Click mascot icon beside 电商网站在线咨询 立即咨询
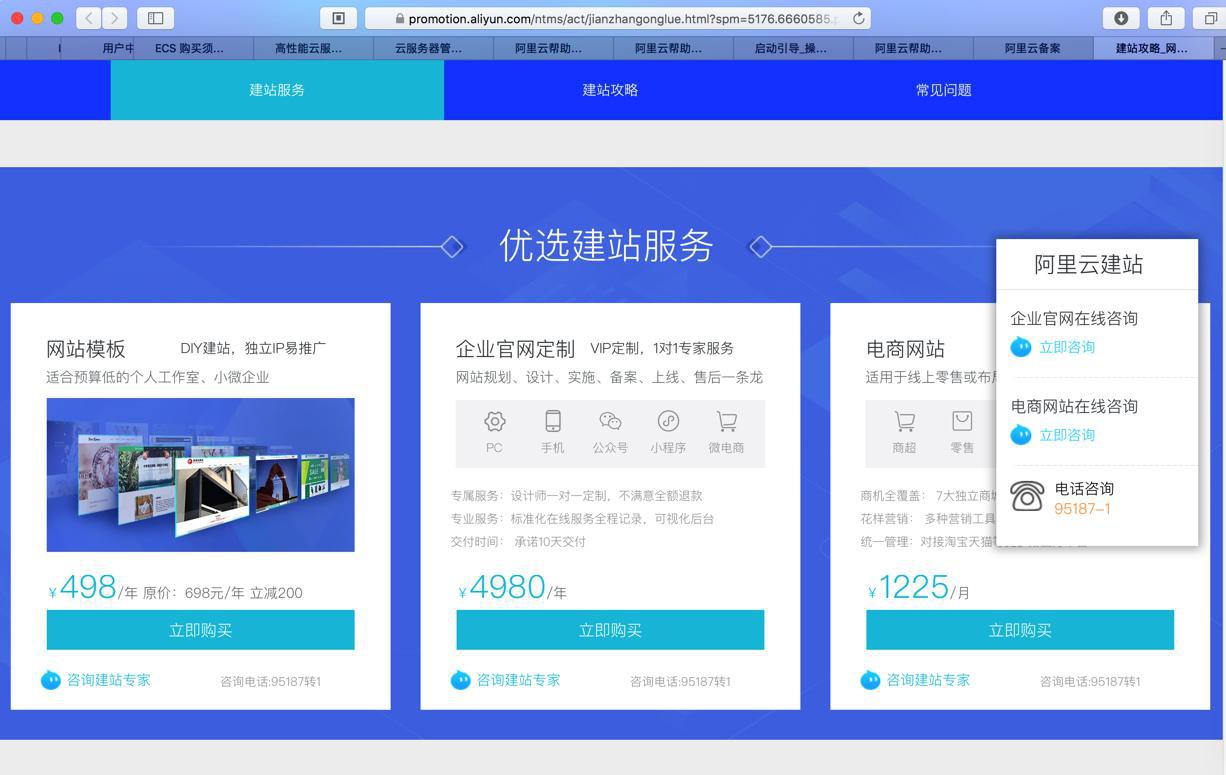The width and height of the screenshot is (1226, 775). coord(1021,435)
